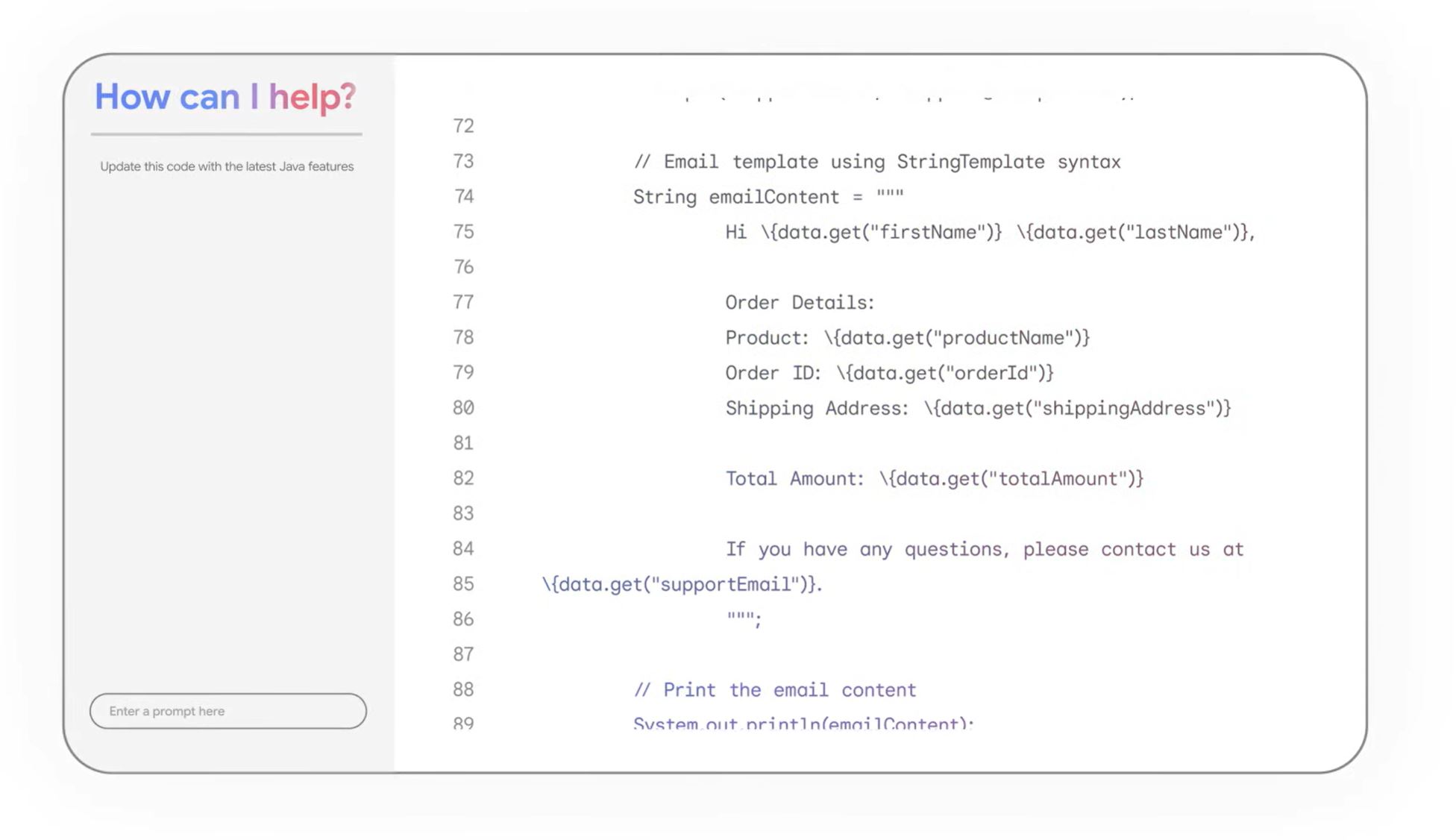Click line number 84 in the gutter
1456x840 pixels.
click(x=463, y=549)
